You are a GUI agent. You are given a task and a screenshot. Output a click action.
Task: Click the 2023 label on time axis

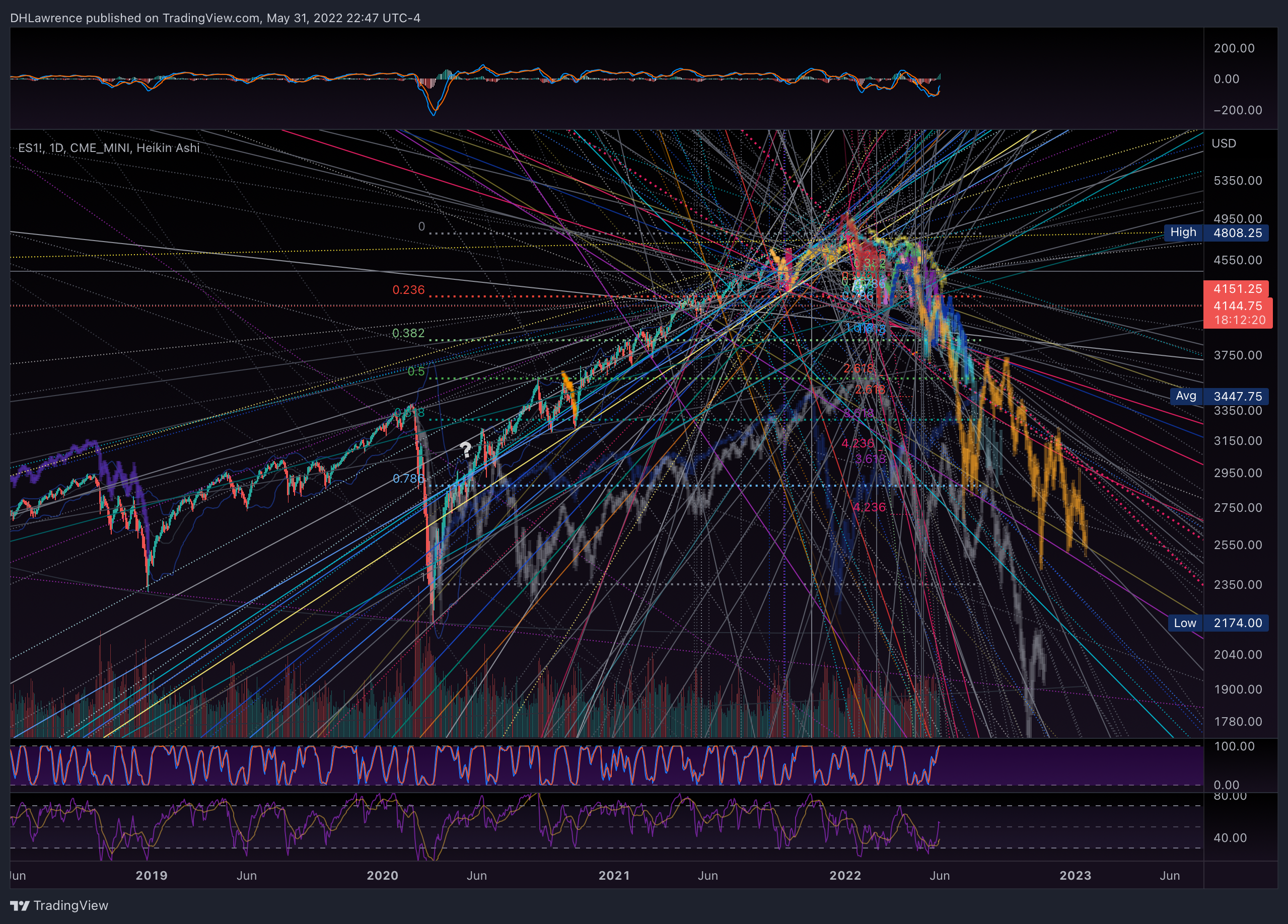point(1076,875)
